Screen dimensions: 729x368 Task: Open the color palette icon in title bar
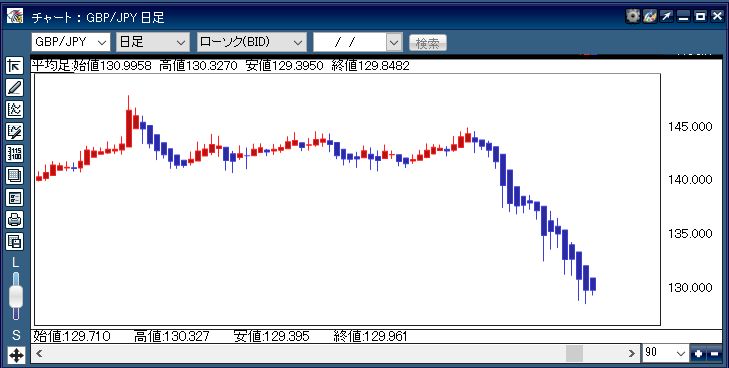pyautogui.click(x=649, y=17)
